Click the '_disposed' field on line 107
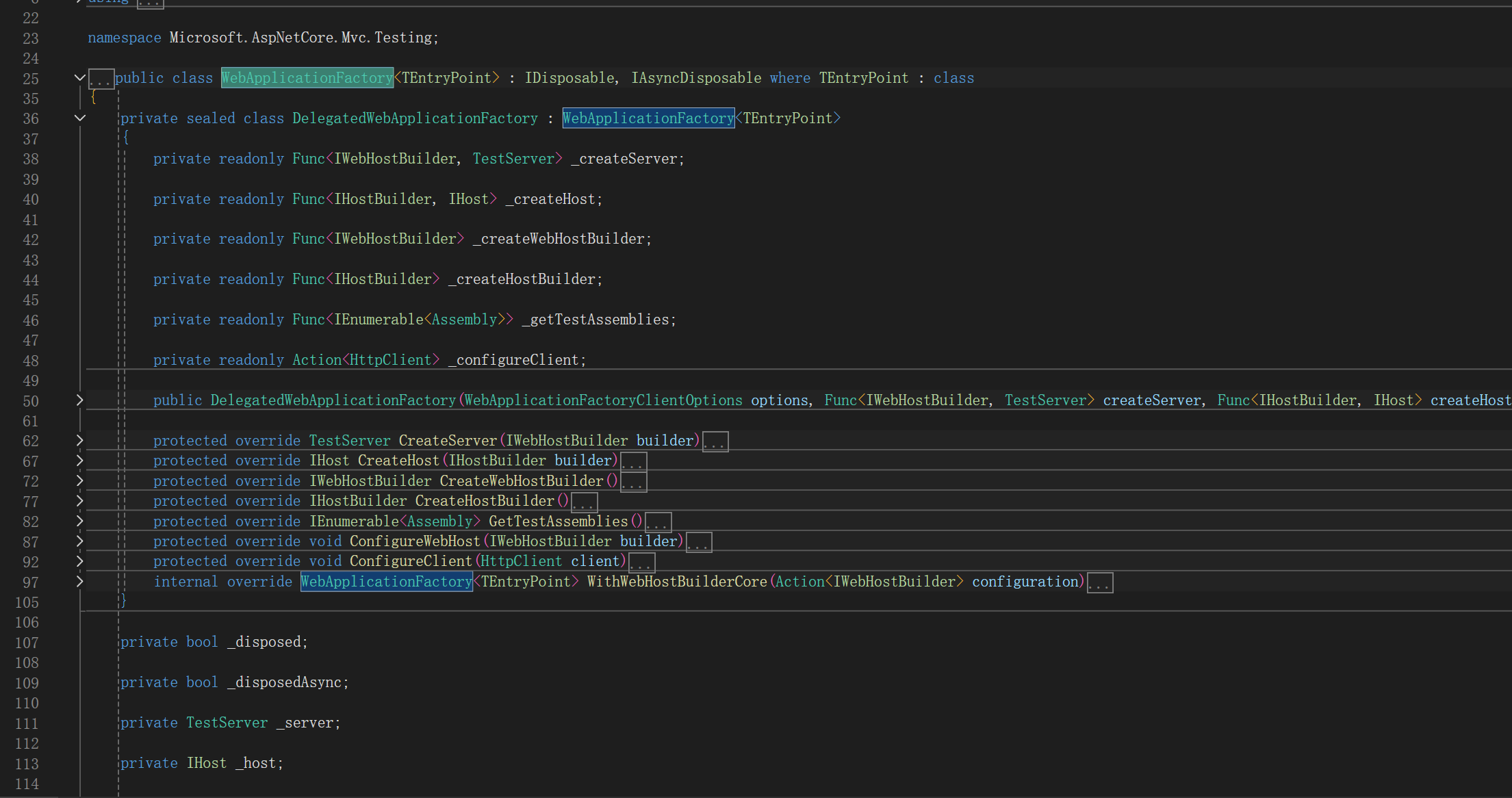Viewport: 1512px width, 798px height. 264,642
